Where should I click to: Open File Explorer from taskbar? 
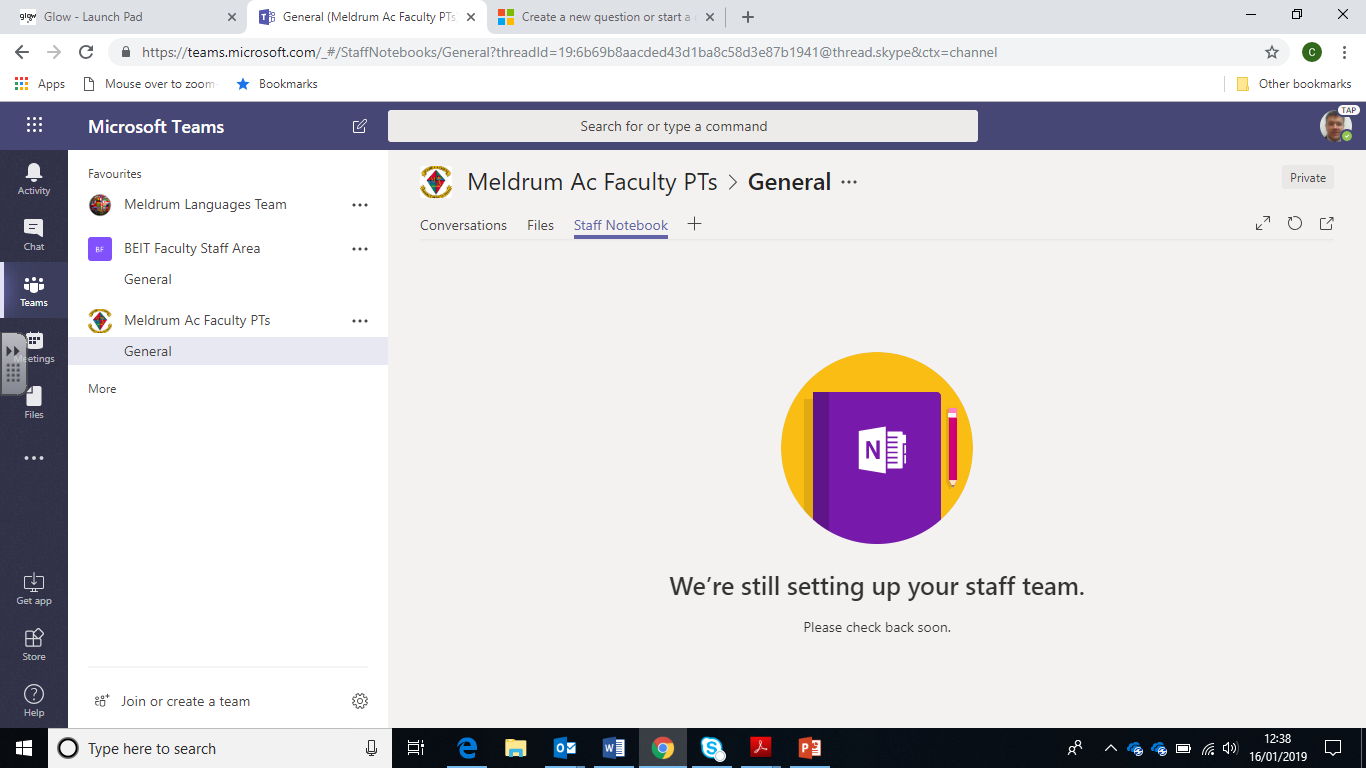[x=516, y=748]
